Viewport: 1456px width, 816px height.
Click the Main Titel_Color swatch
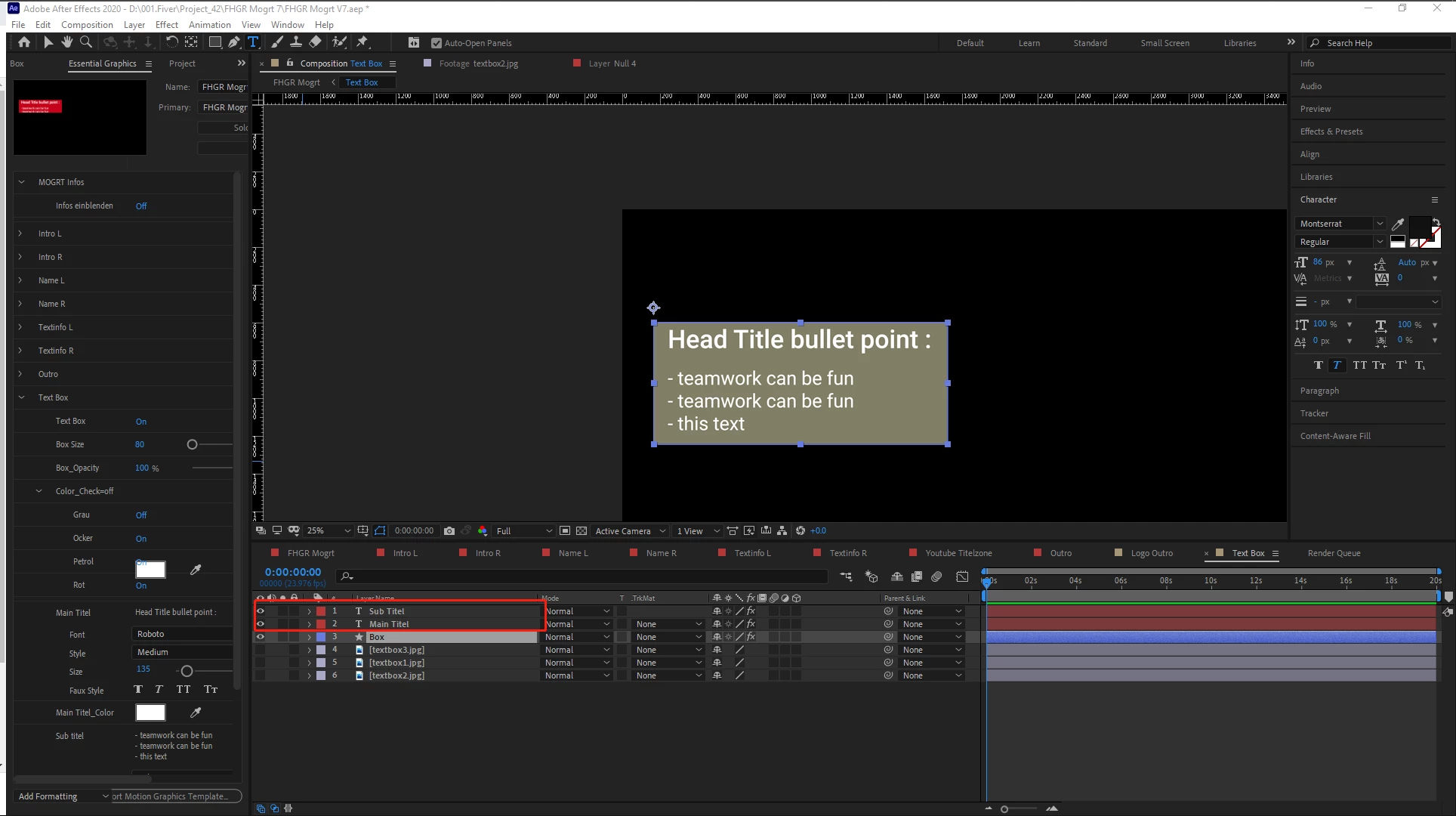pyautogui.click(x=150, y=712)
